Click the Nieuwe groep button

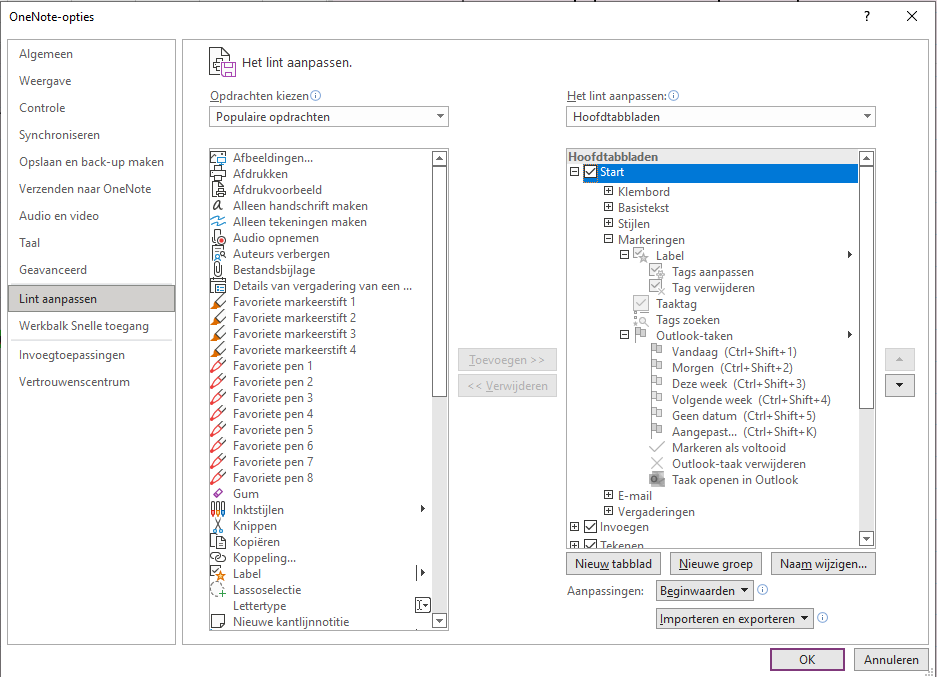(716, 563)
